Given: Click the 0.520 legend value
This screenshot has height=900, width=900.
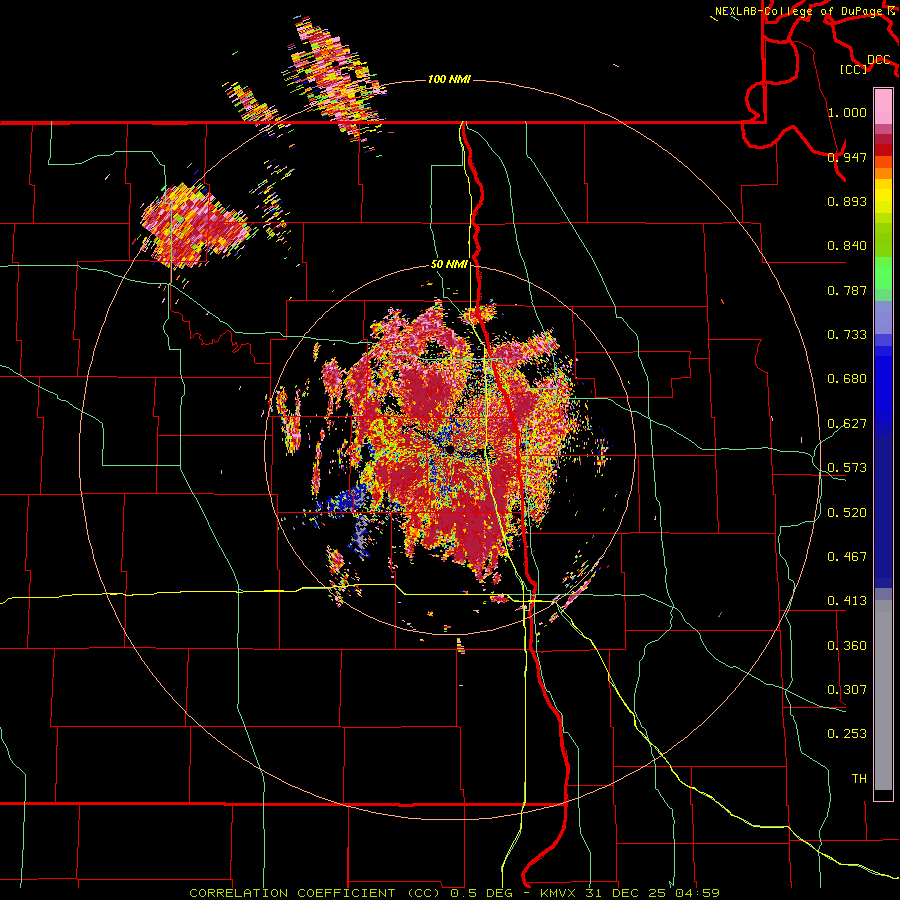Looking at the screenshot, I should pos(847,513).
